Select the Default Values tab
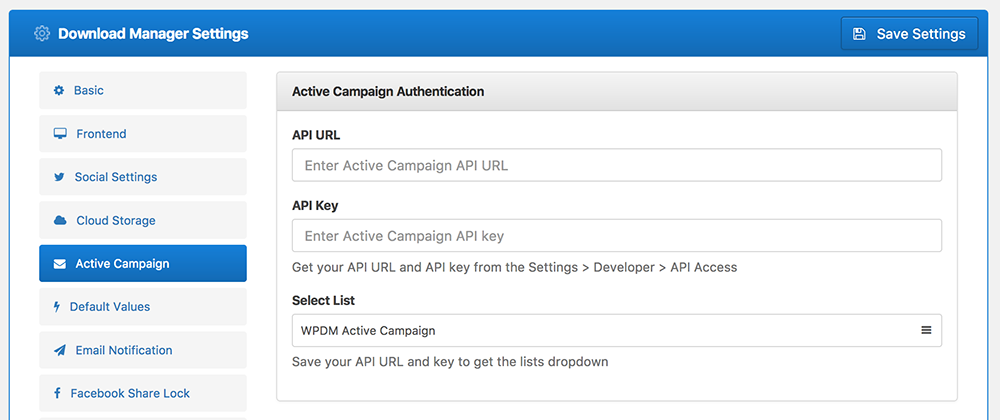 pos(143,307)
